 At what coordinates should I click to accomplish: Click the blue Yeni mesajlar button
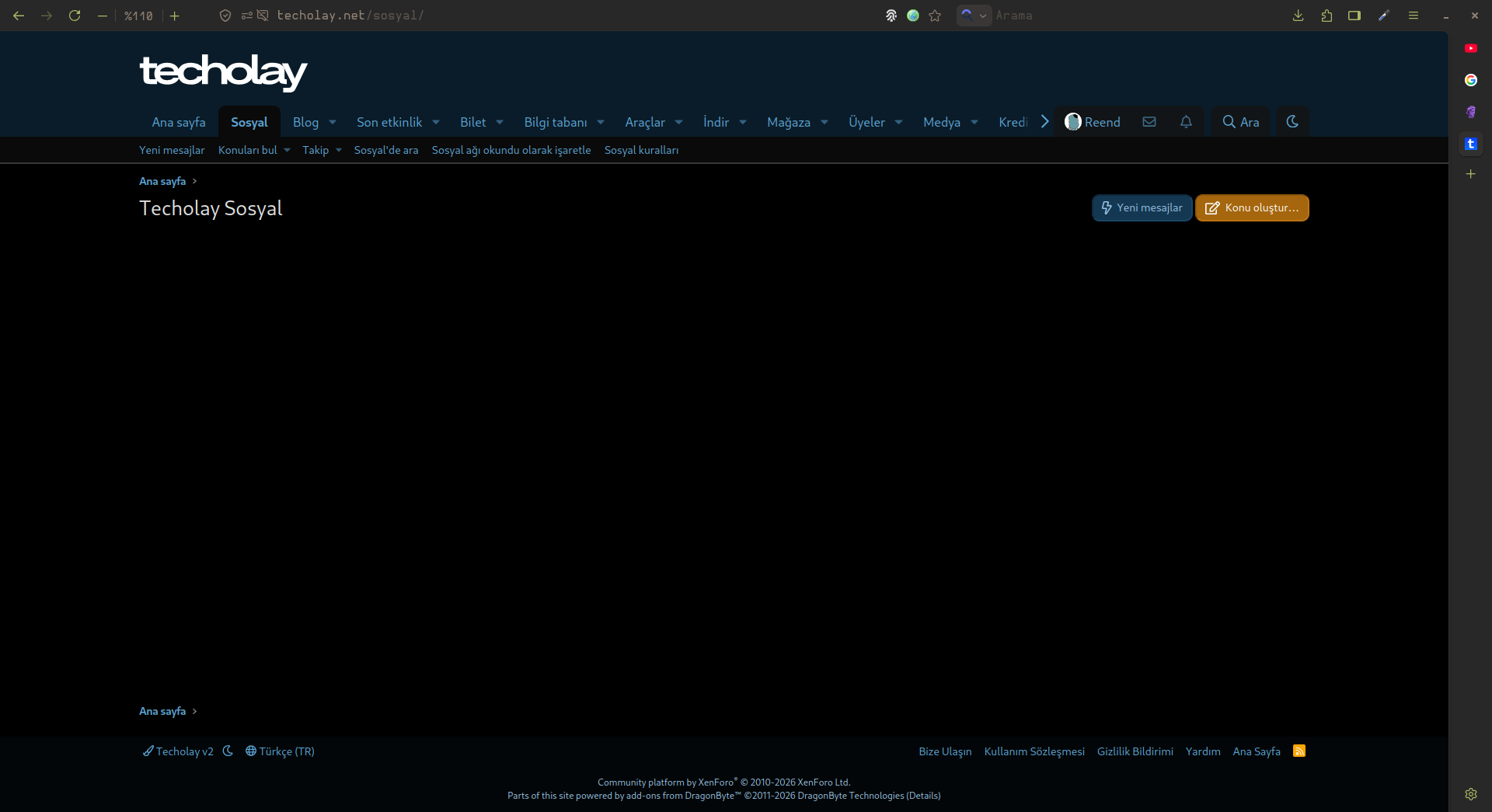[1142, 207]
